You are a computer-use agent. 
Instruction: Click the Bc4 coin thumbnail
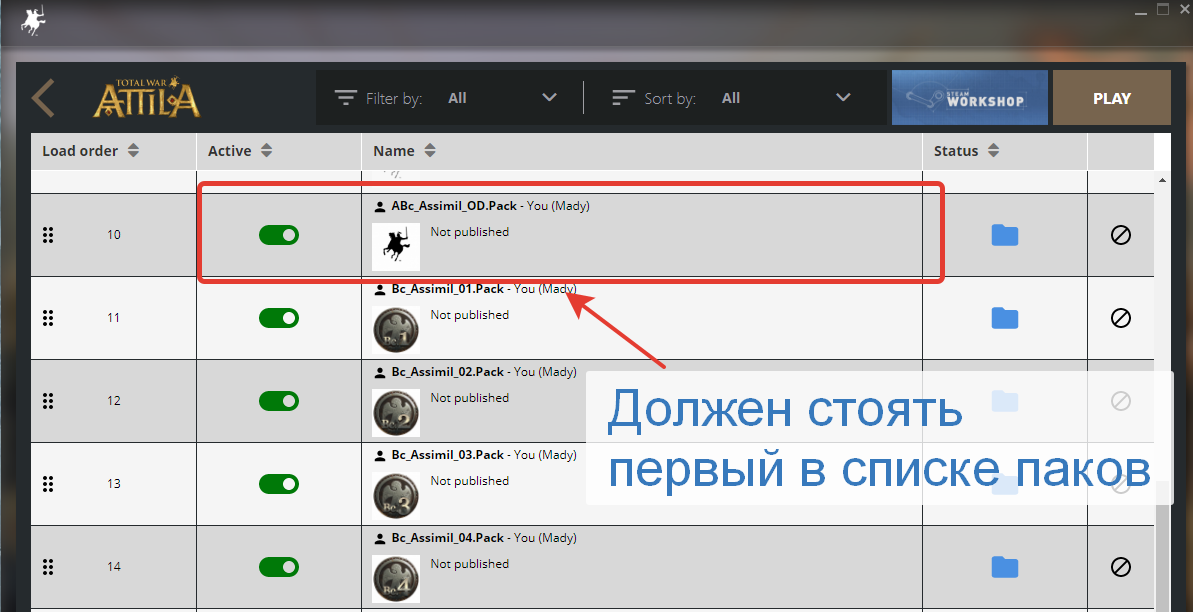tap(396, 579)
